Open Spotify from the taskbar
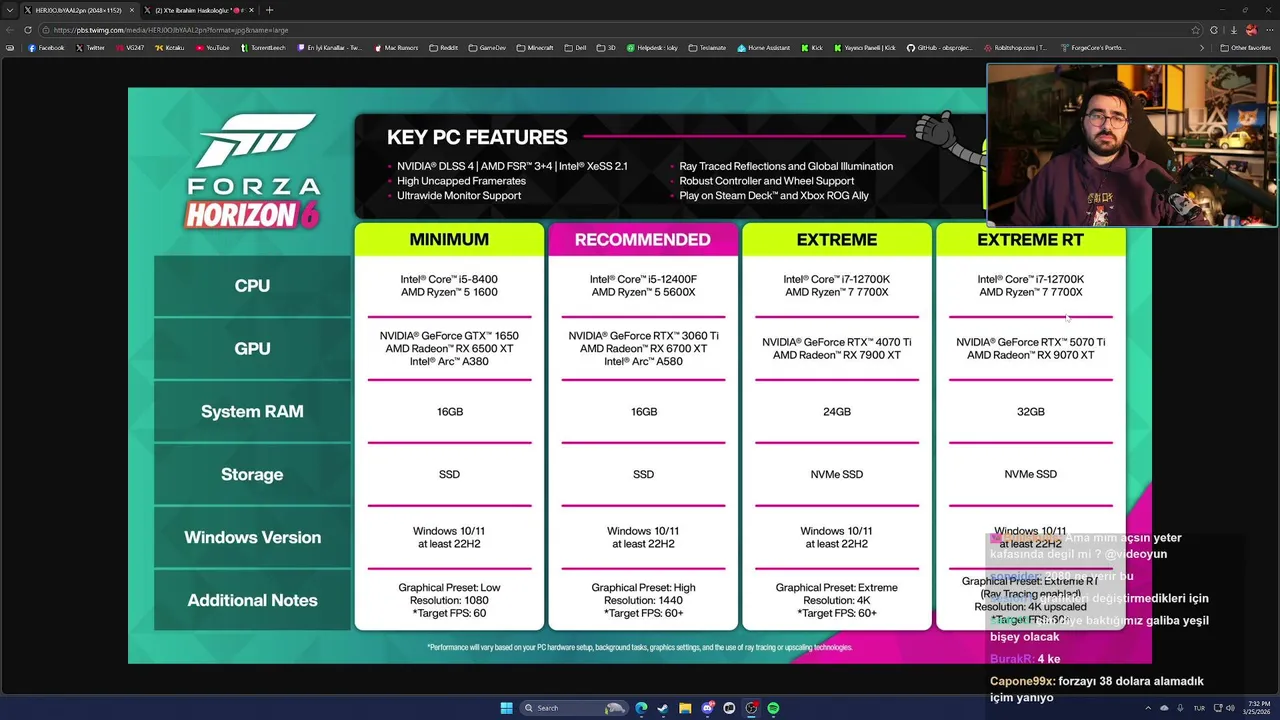1280x720 pixels. pos(773,708)
